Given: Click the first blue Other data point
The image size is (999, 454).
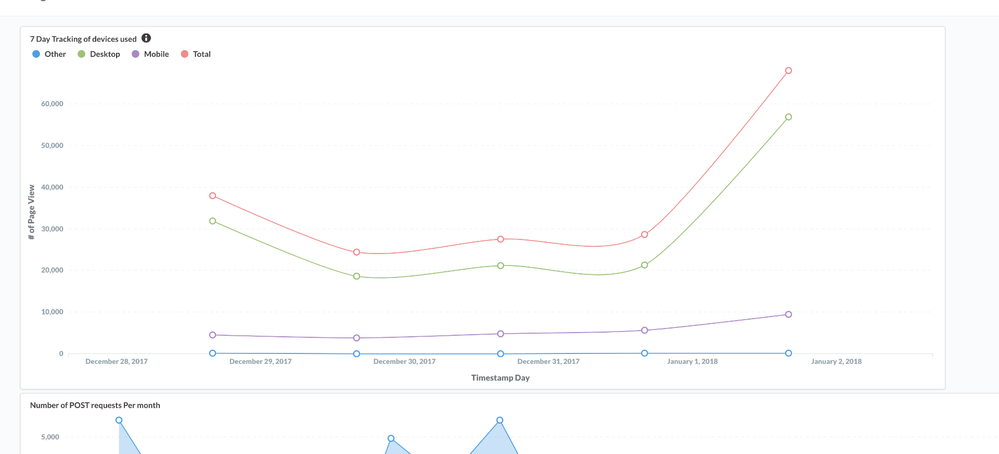Looking at the screenshot, I should (213, 353).
